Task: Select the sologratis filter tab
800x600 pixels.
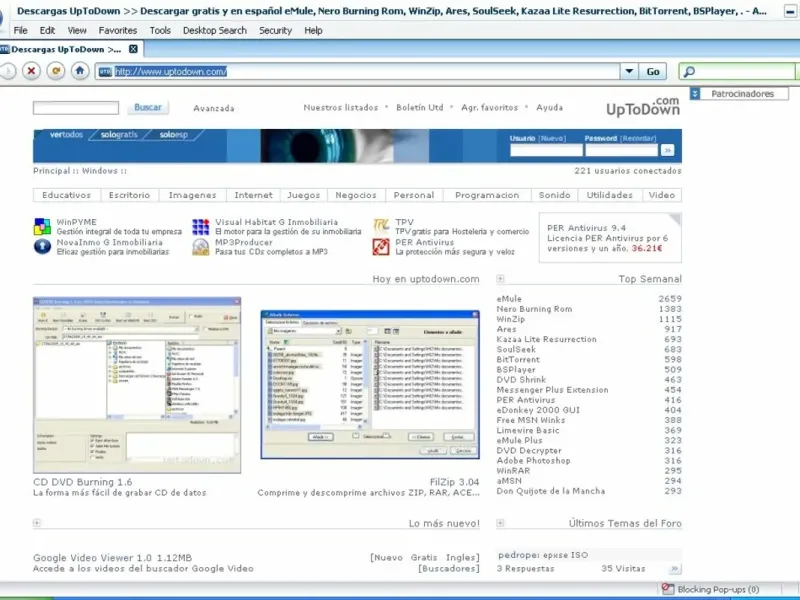Action: (119, 135)
